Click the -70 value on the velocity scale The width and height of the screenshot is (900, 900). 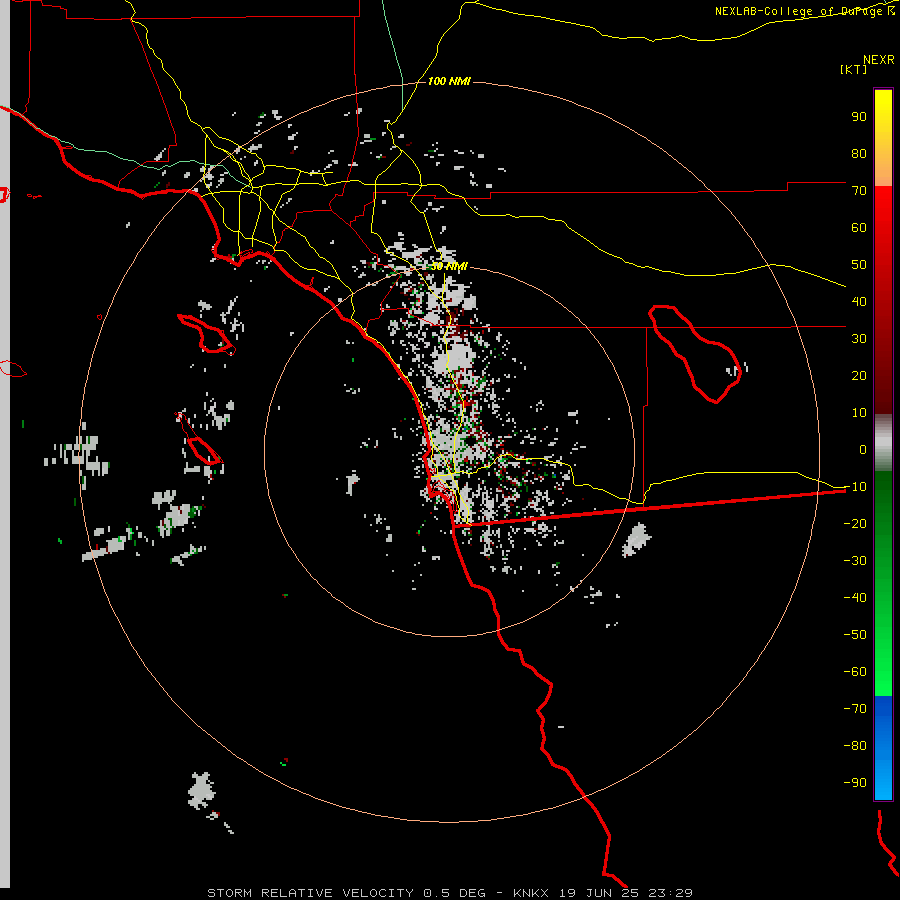coord(855,709)
